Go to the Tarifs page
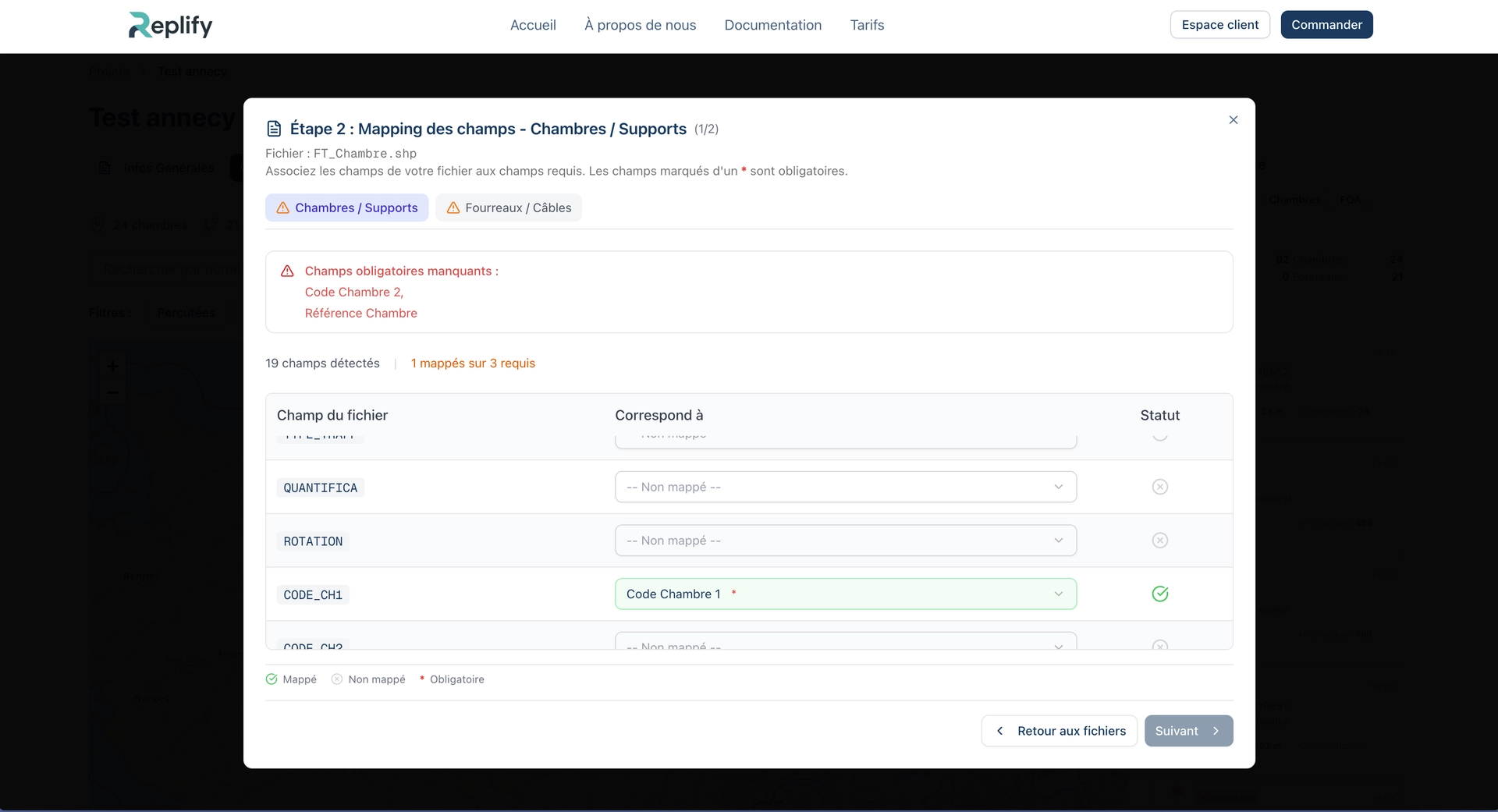Screen dimensions: 1498x812 point(867,25)
